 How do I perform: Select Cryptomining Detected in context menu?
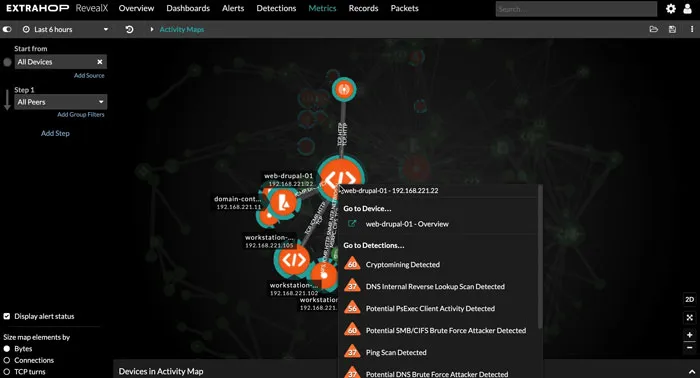[x=403, y=265]
